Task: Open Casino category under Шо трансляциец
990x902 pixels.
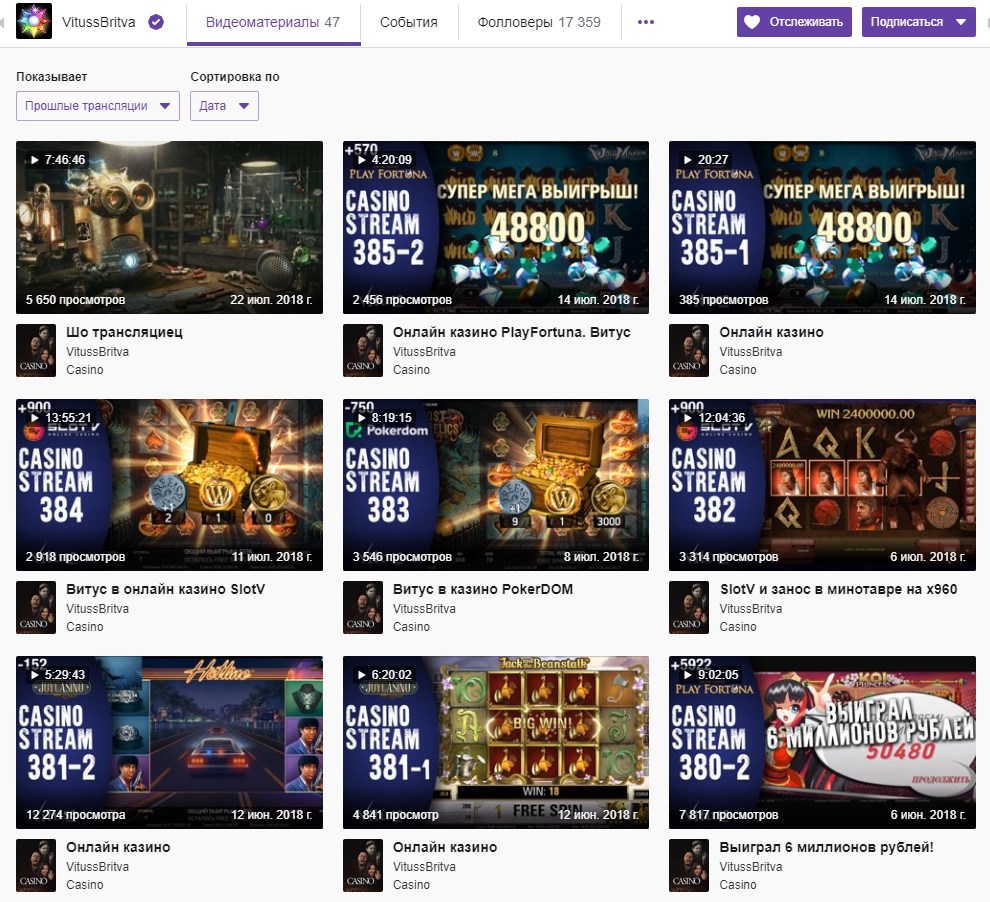Action: pyautogui.click(x=85, y=370)
